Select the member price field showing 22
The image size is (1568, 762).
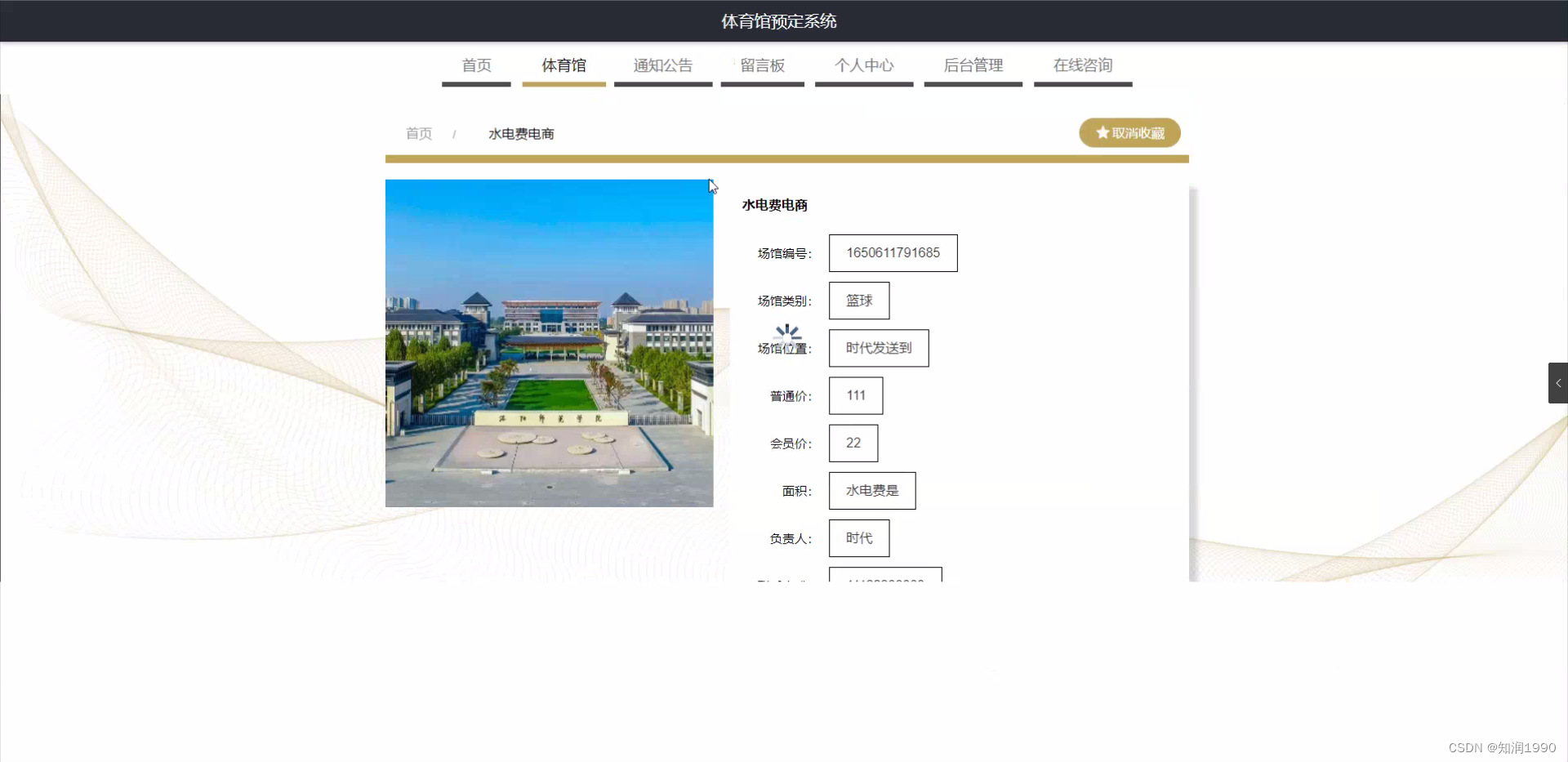[x=853, y=443]
